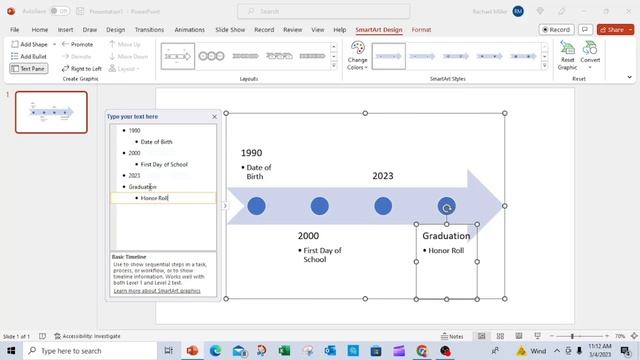This screenshot has width=640, height=360.
Task: Open the Add Shape dropdown arrow
Action: (54, 44)
